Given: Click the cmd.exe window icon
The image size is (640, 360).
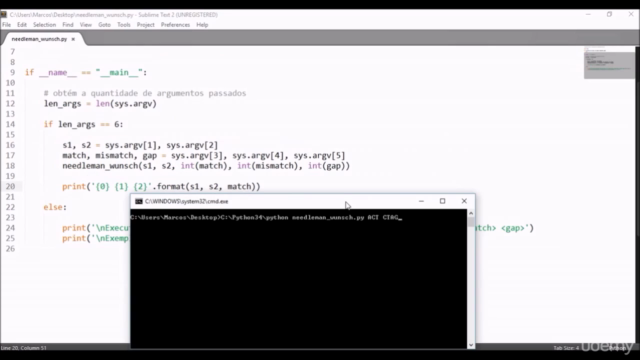Looking at the screenshot, I should 139,201.
